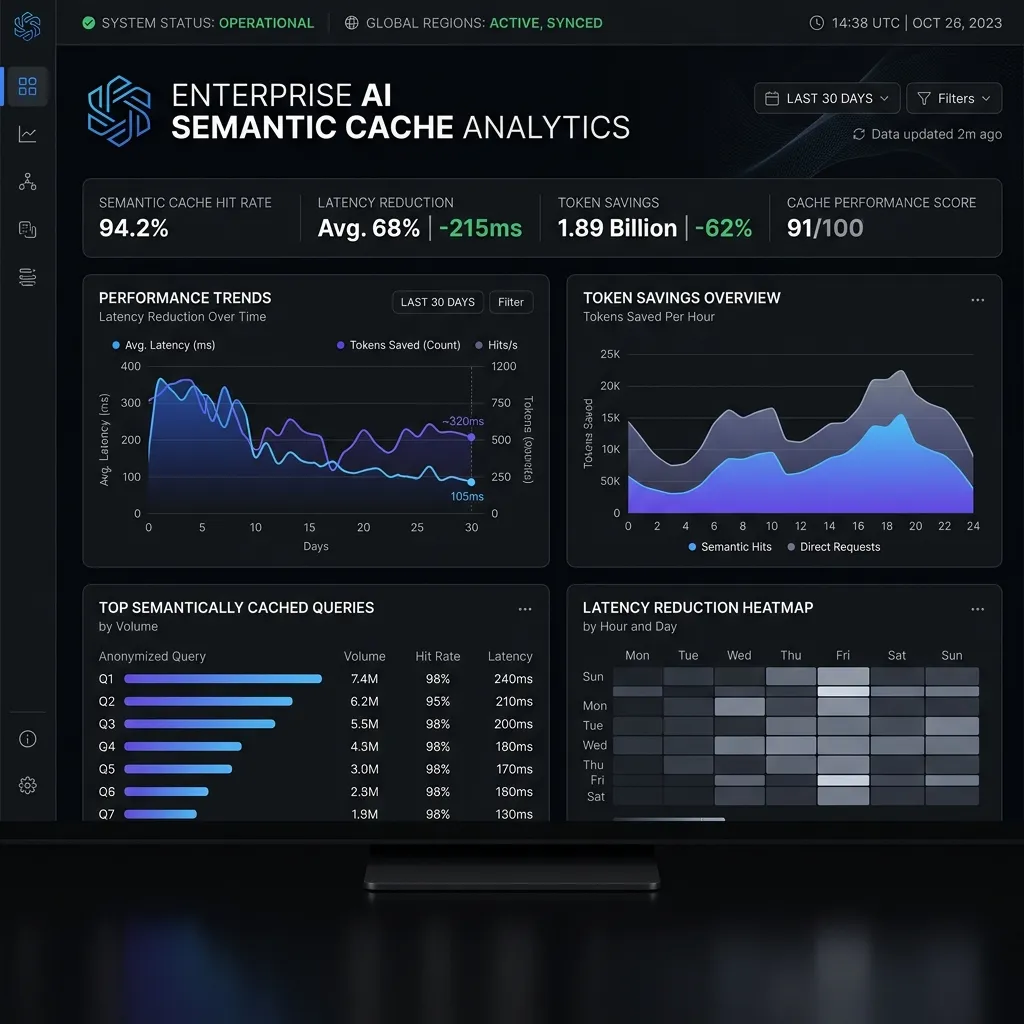Click the heatmap horizontal scrollbar
Image resolution: width=1024 pixels, height=1024 pixels.
[669, 819]
